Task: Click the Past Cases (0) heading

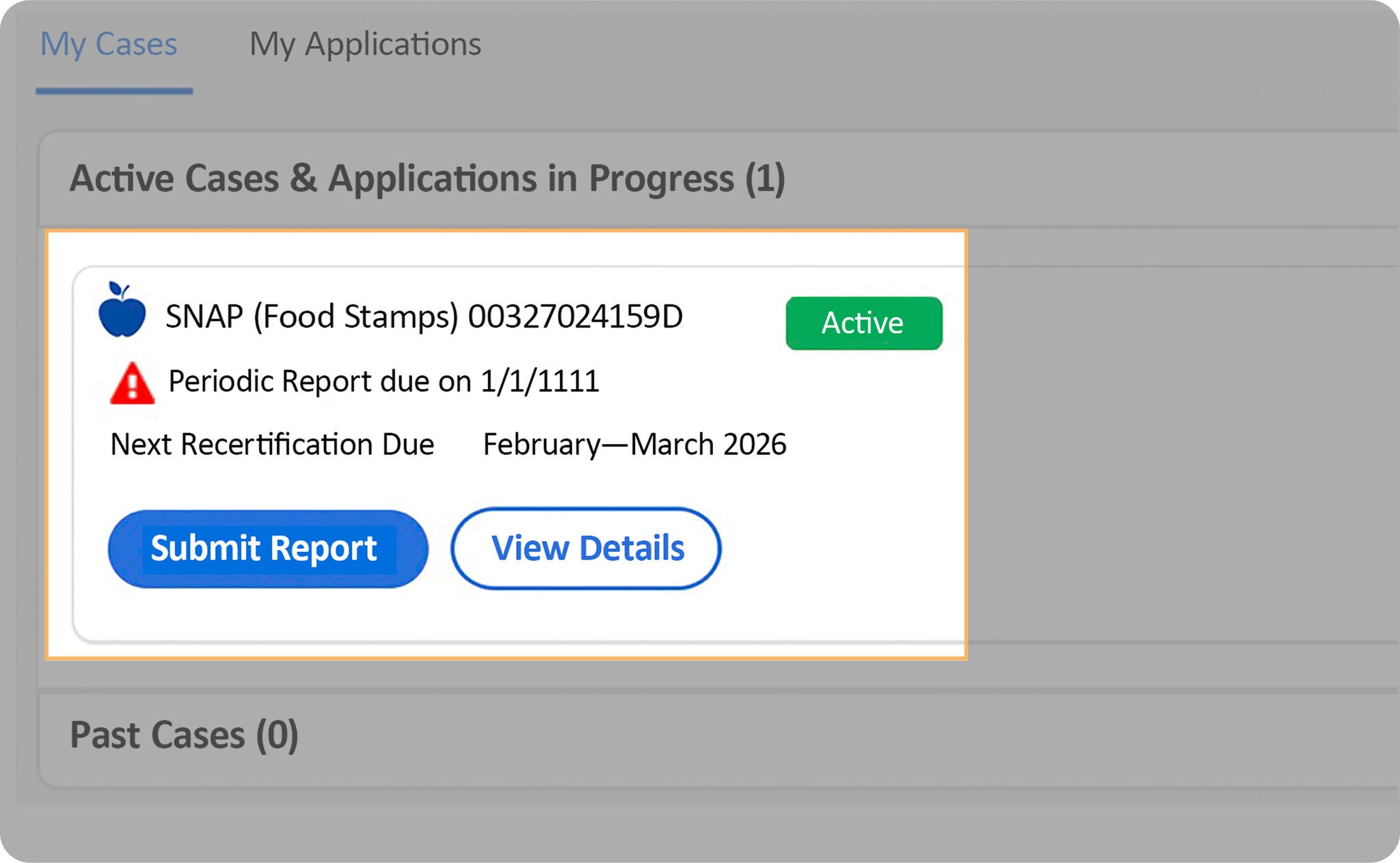Action: pos(186,734)
